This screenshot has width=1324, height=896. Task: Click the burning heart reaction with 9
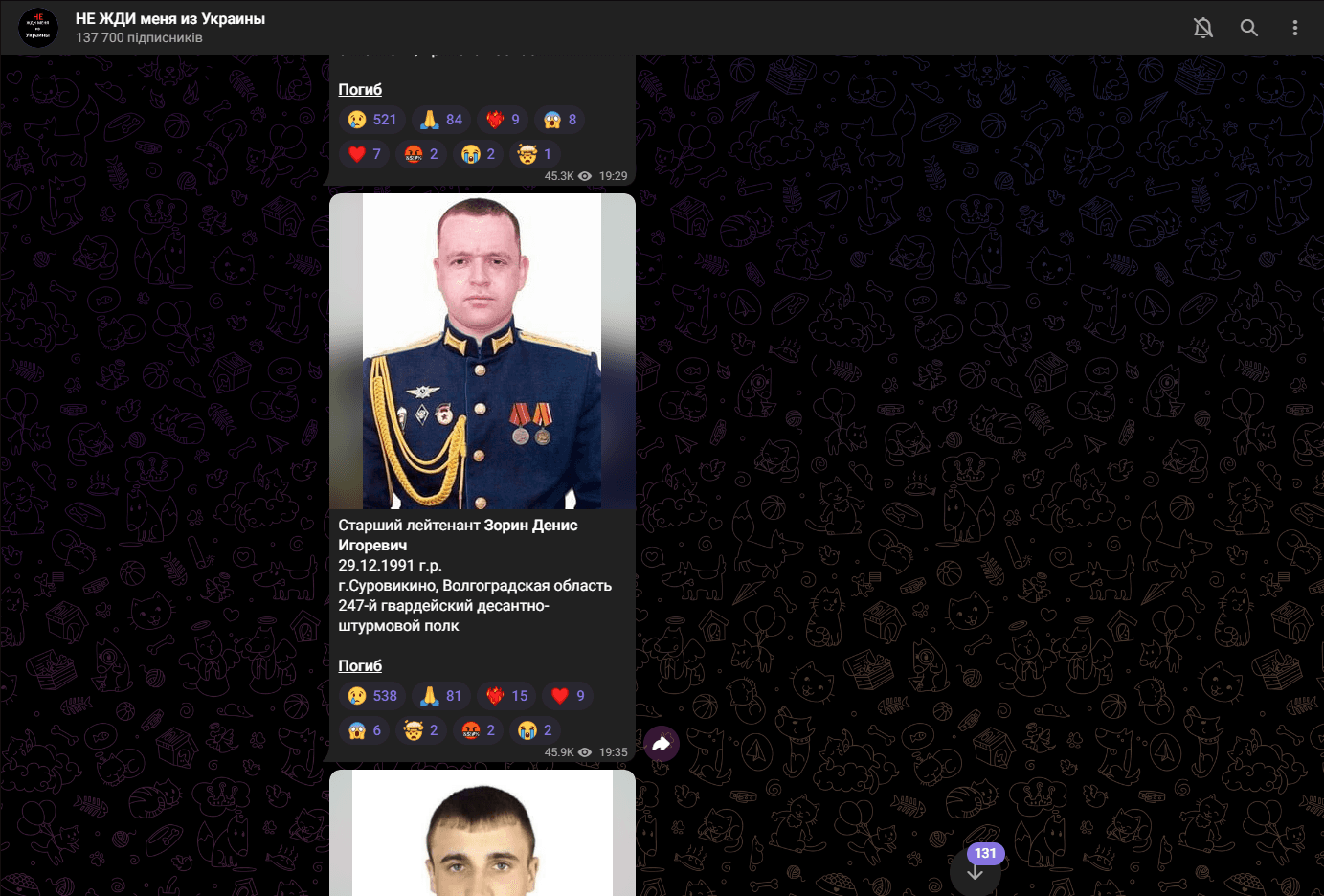pyautogui.click(x=504, y=120)
